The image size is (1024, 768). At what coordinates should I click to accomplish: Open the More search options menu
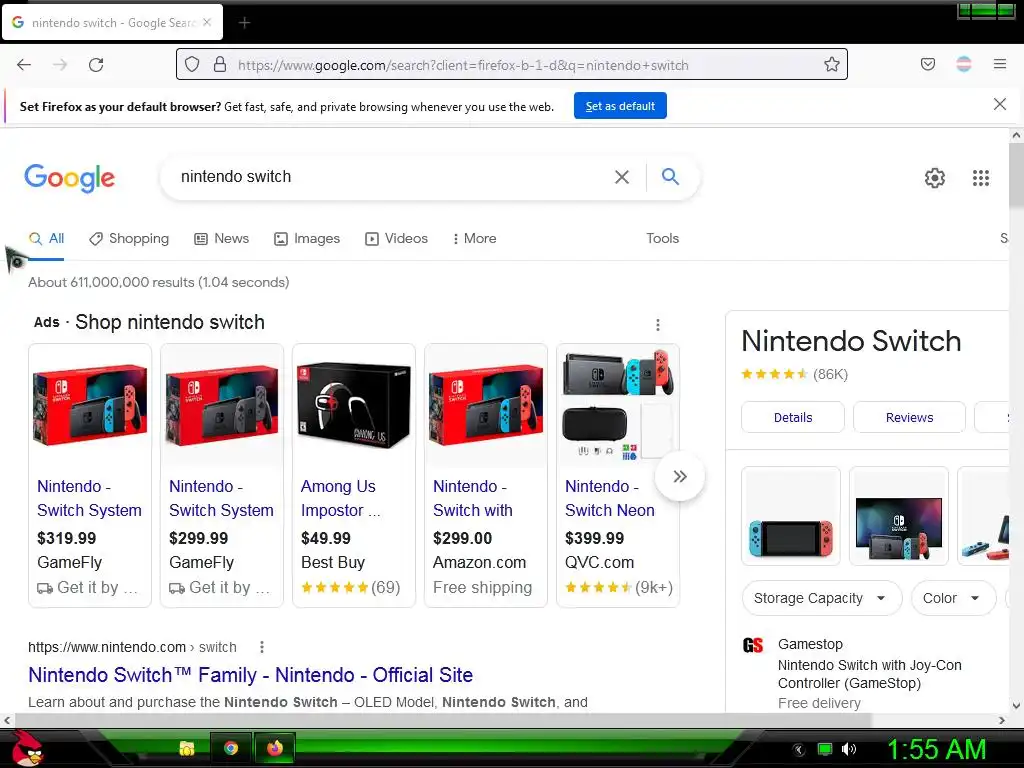pyautogui.click(x=474, y=238)
